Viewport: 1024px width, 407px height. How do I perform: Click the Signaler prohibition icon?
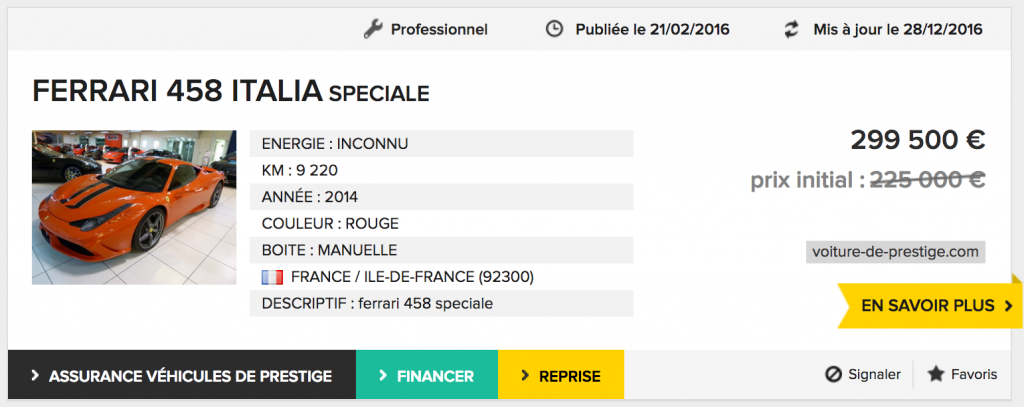click(x=833, y=375)
